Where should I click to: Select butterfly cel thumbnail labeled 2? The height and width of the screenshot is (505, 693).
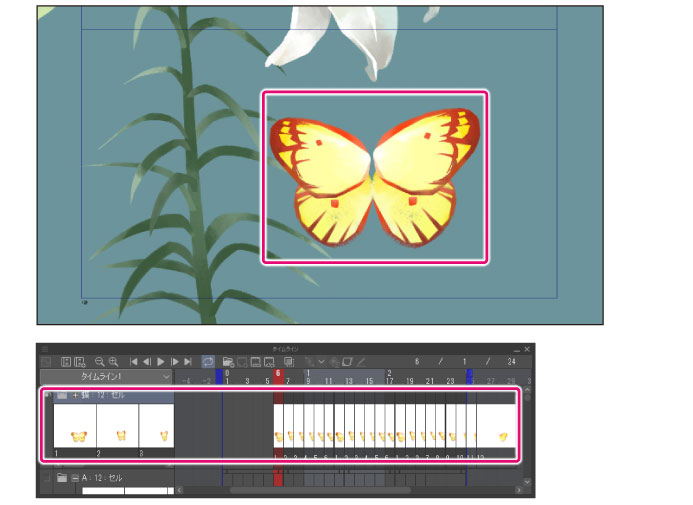point(118,426)
